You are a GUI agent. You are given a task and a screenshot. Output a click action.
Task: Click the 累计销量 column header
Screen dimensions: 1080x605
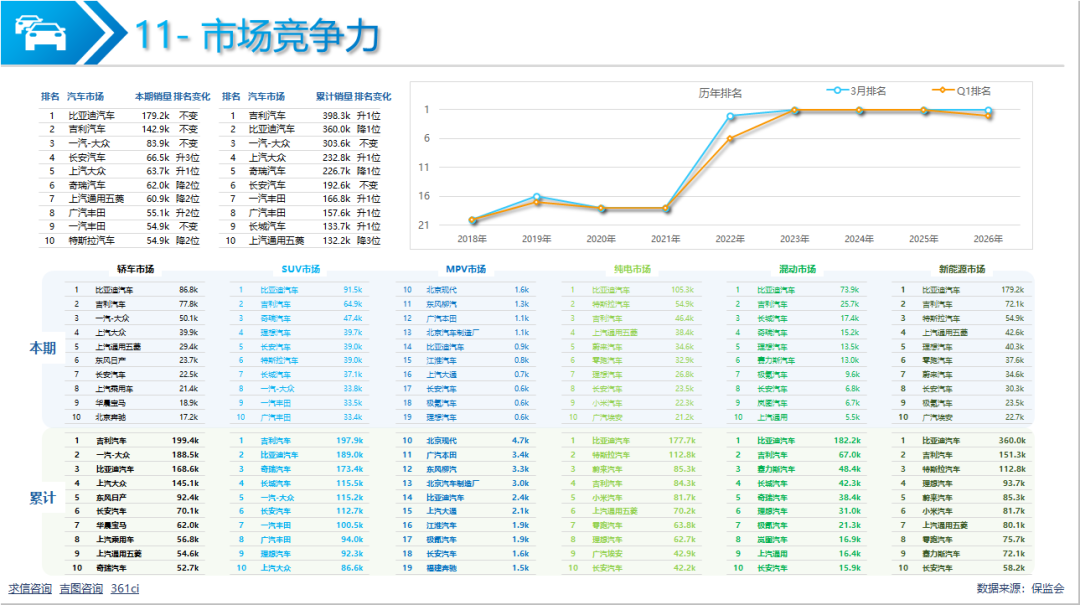(x=334, y=96)
